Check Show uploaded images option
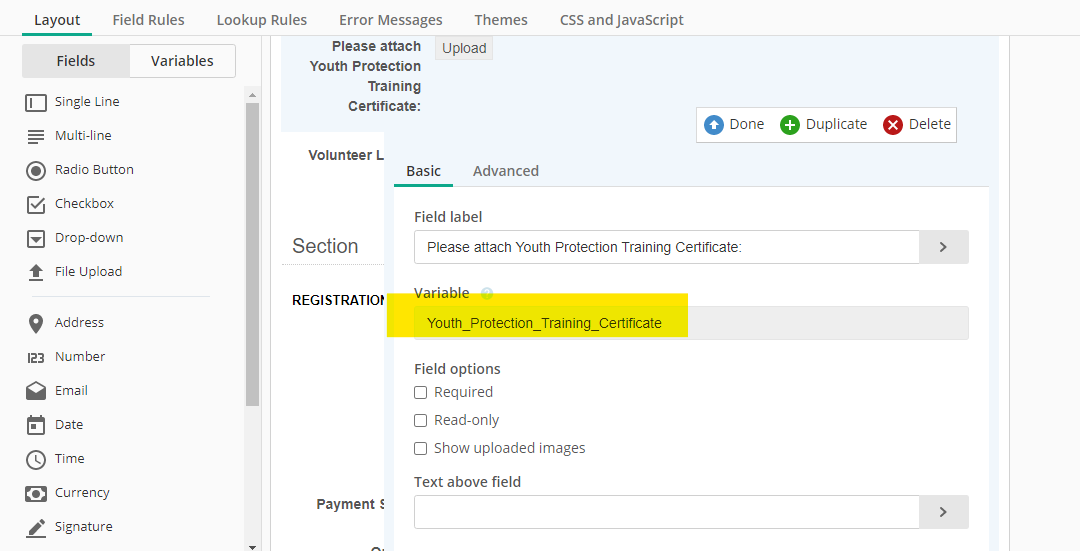Image resolution: width=1080 pixels, height=551 pixels. (x=421, y=449)
